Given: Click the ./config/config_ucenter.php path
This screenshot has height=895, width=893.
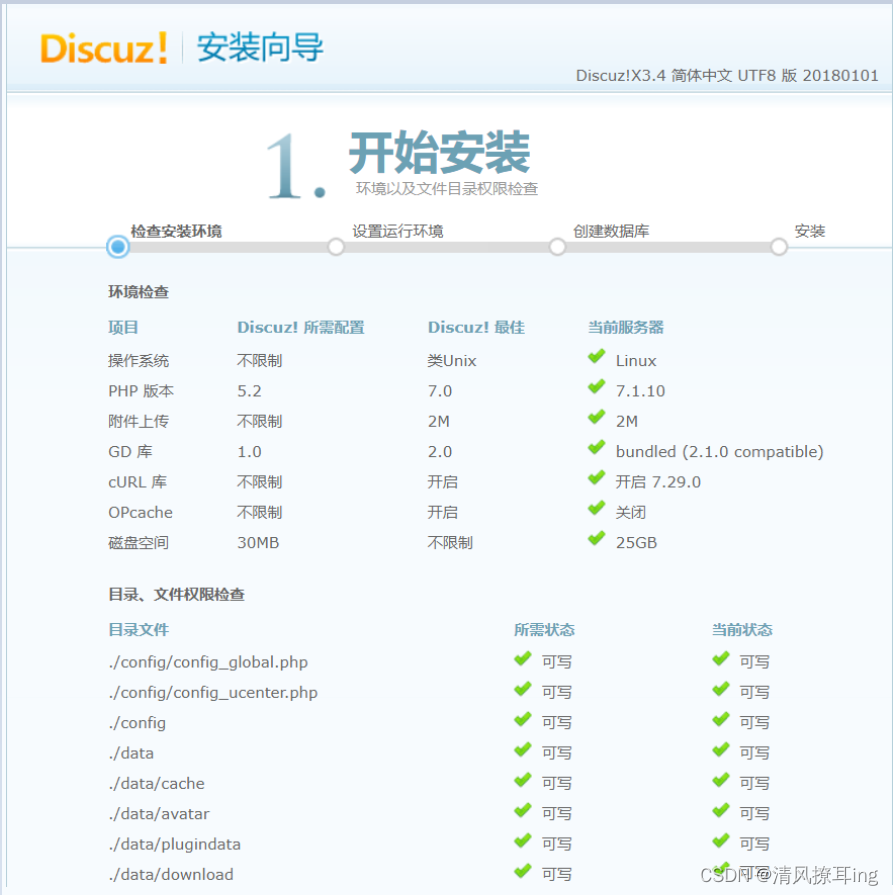Looking at the screenshot, I should click(x=213, y=692).
